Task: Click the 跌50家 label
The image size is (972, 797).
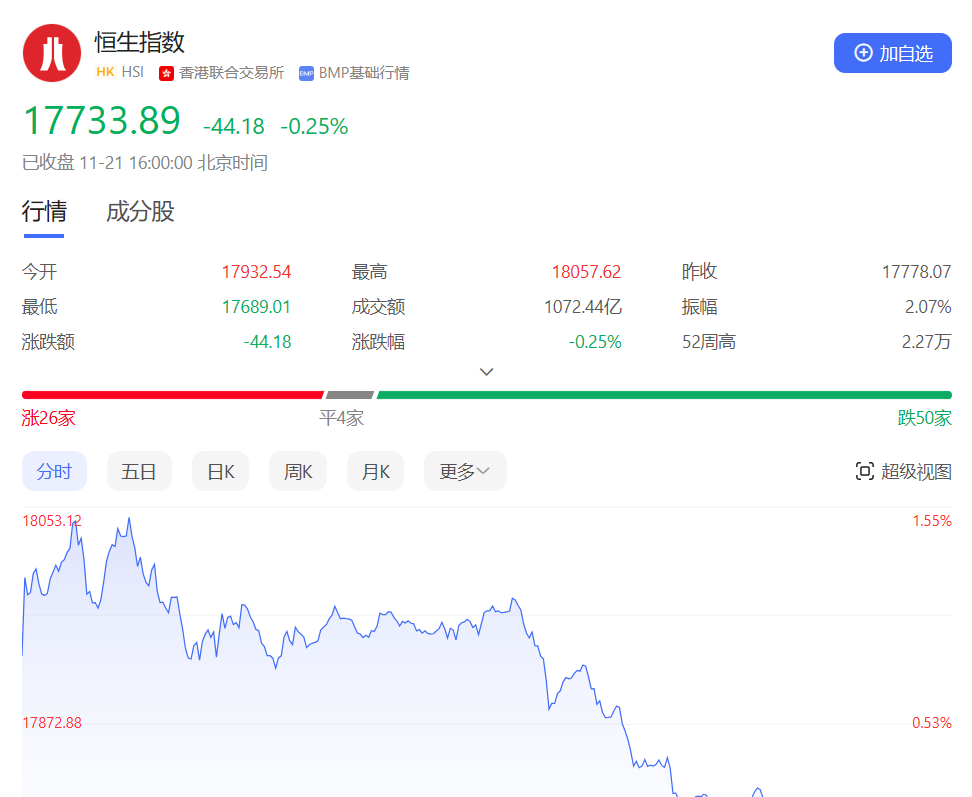Action: click(924, 418)
